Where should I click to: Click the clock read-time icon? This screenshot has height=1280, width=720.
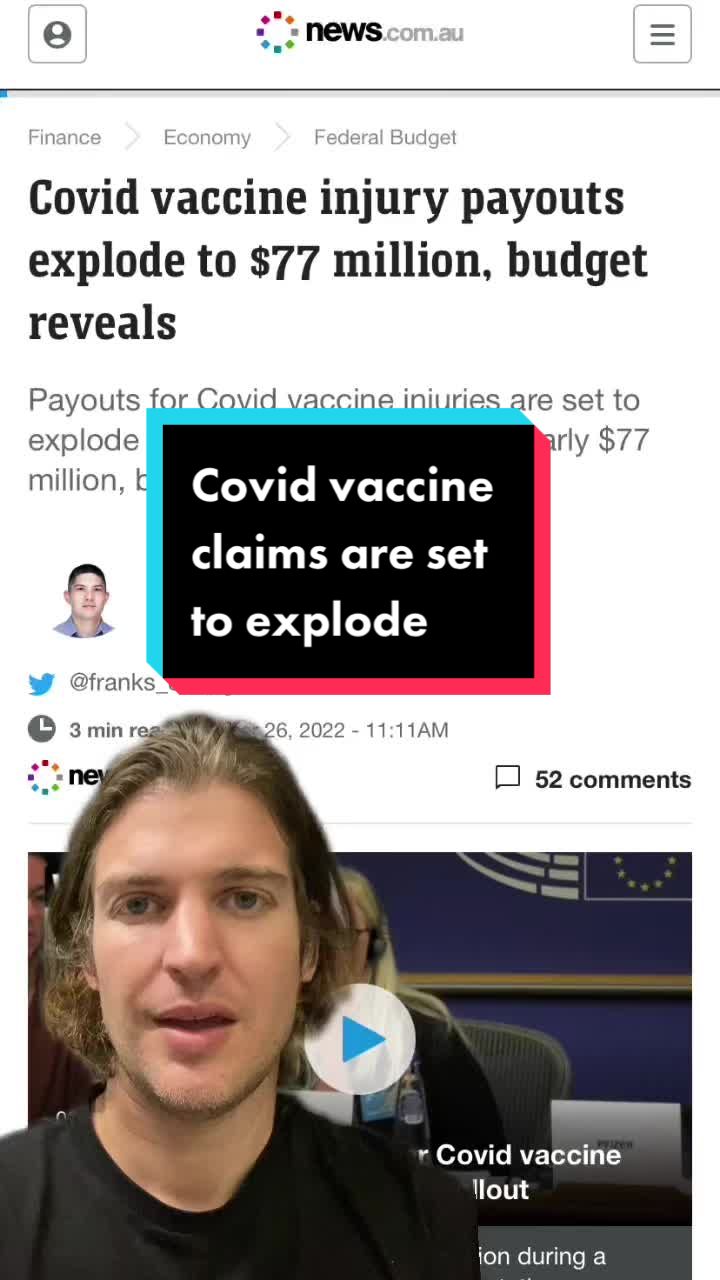[42, 729]
